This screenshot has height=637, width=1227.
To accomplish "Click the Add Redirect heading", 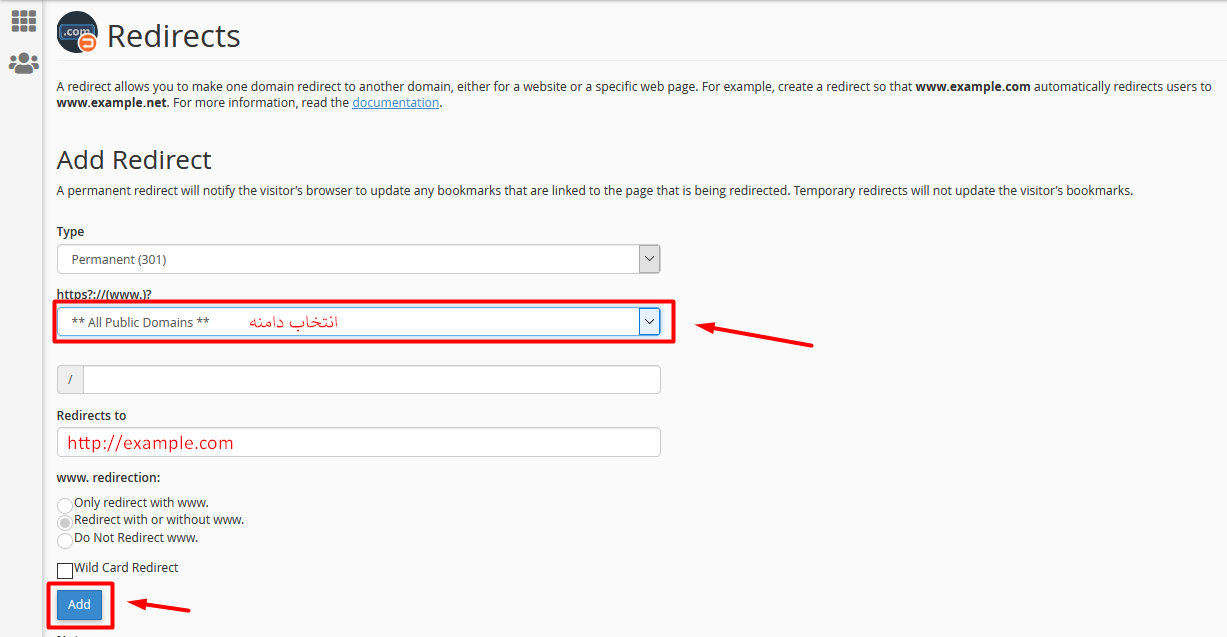I will click(134, 160).
